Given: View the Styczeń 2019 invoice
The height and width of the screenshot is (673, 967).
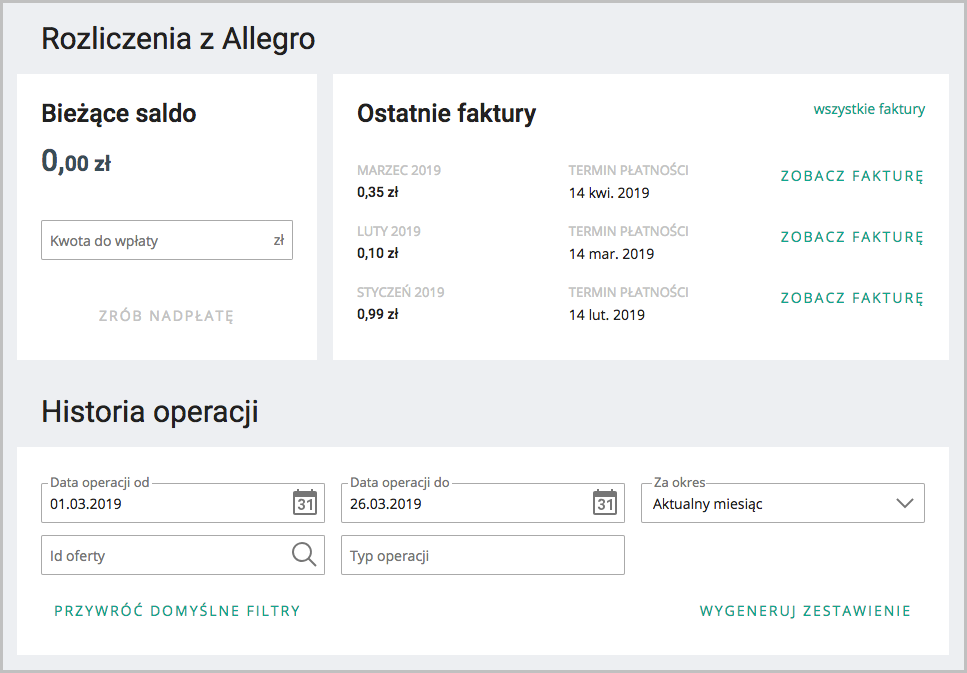Looking at the screenshot, I should 851,299.
